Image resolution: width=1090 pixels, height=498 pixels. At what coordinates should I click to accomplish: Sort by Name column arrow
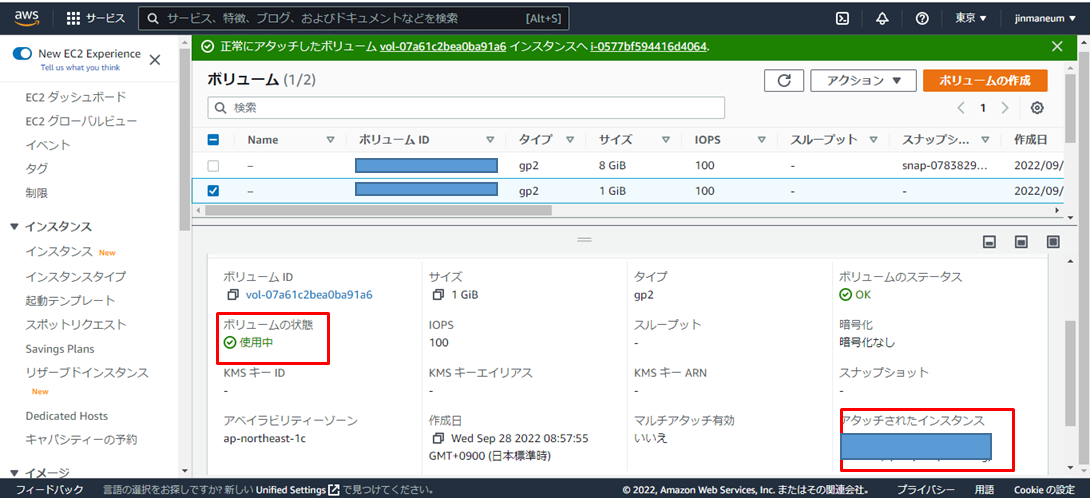tap(330, 140)
